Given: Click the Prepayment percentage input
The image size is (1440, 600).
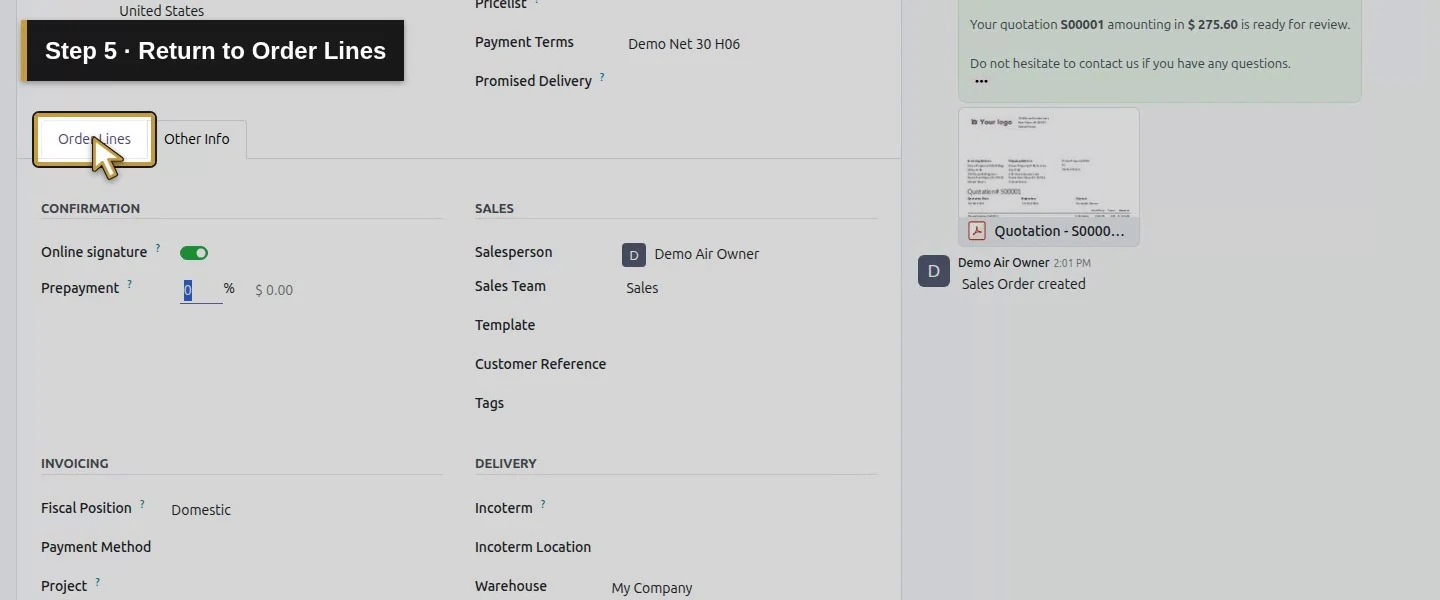Looking at the screenshot, I should click(201, 290).
